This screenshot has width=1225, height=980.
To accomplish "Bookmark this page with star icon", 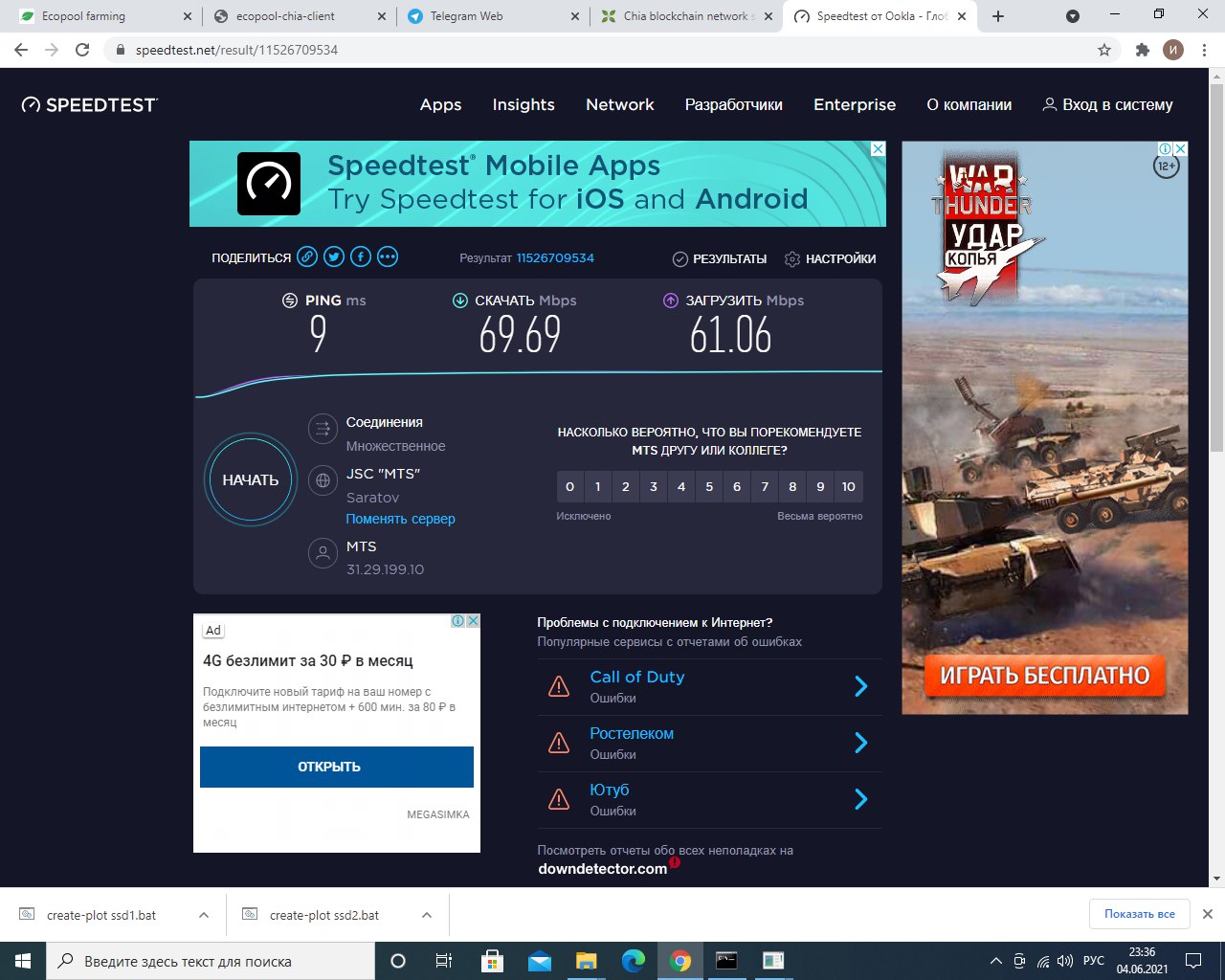I will click(1104, 50).
